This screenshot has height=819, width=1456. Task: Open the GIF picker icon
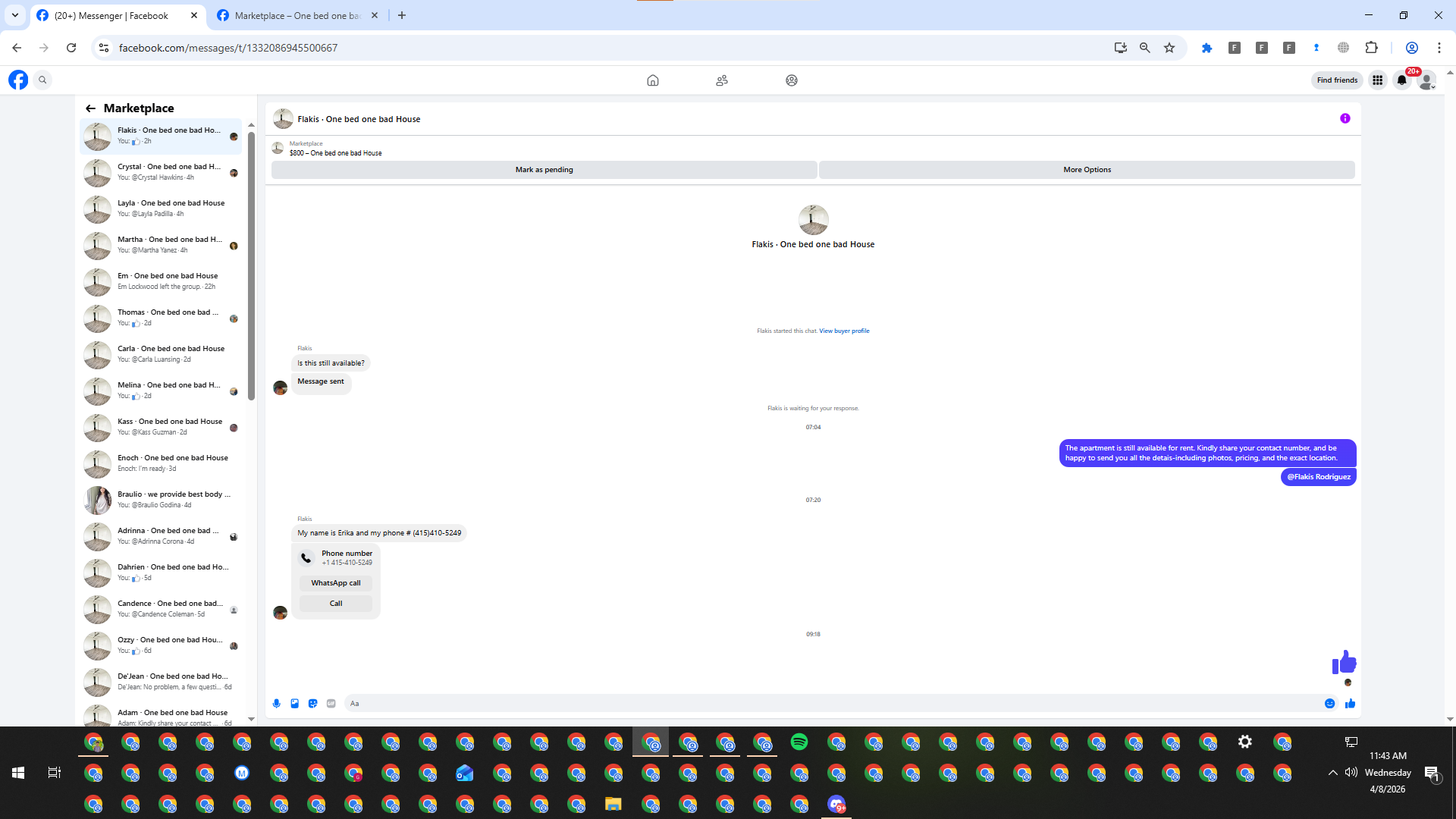[331, 704]
